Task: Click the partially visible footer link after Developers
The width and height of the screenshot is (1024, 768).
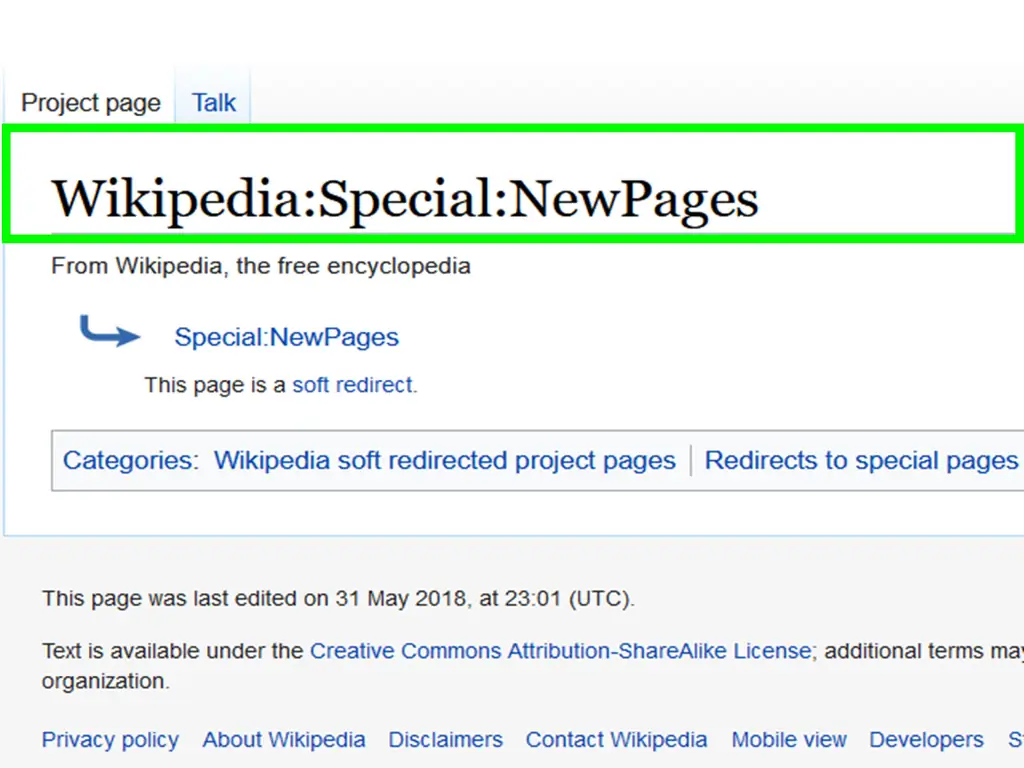Action: (x=1016, y=739)
